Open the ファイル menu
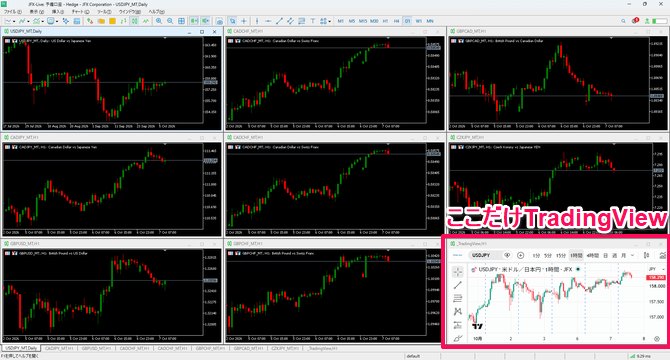 pyautogui.click(x=13, y=12)
